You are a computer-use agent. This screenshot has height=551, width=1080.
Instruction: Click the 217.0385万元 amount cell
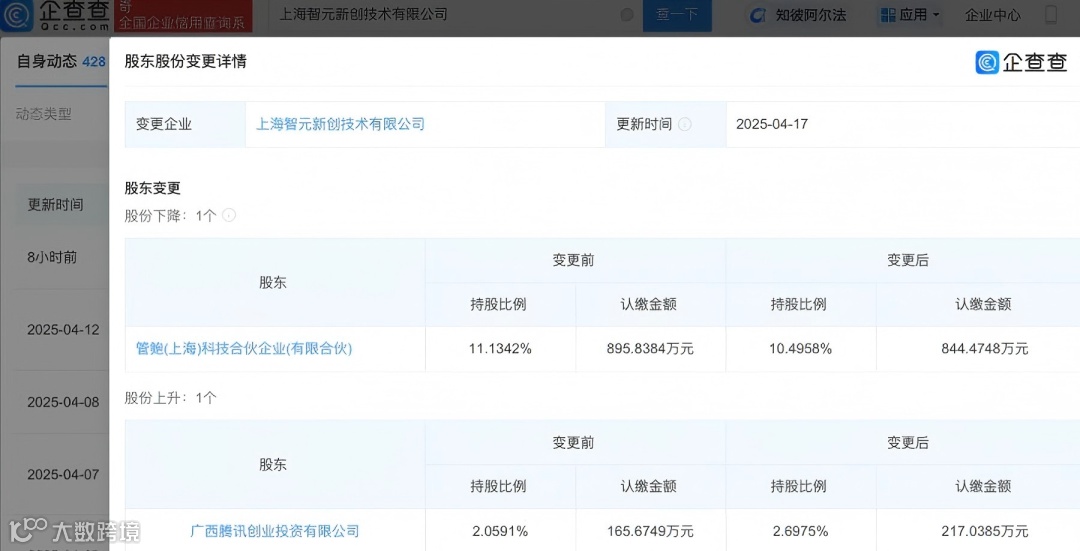pyautogui.click(x=985, y=531)
